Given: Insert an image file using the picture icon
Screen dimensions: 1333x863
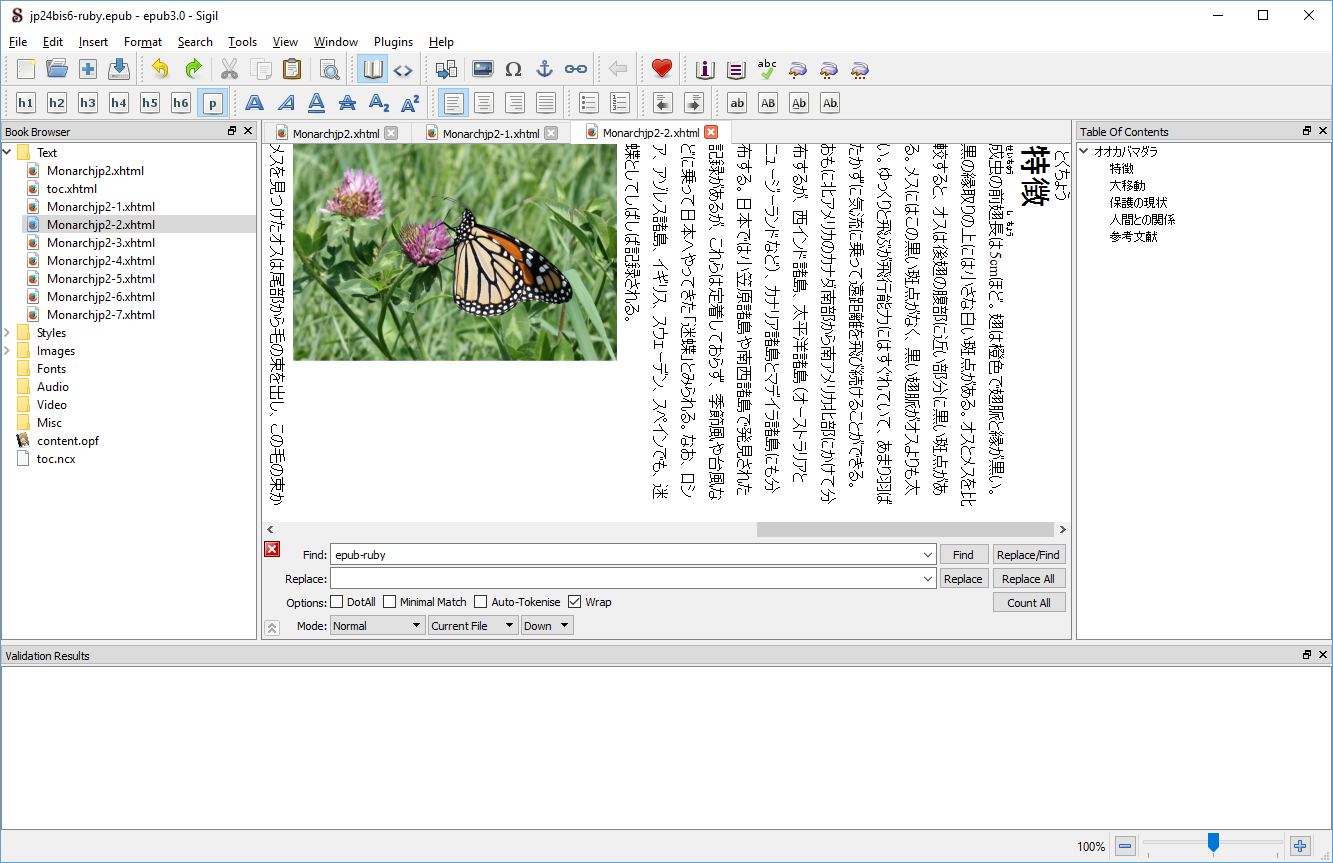Looking at the screenshot, I should pos(483,69).
